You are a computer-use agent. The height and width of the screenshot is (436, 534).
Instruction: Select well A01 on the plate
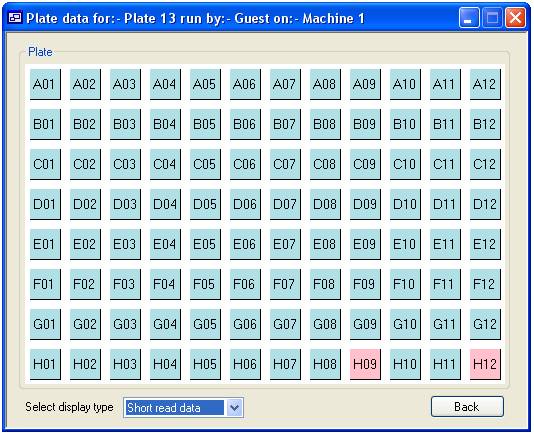click(x=45, y=84)
